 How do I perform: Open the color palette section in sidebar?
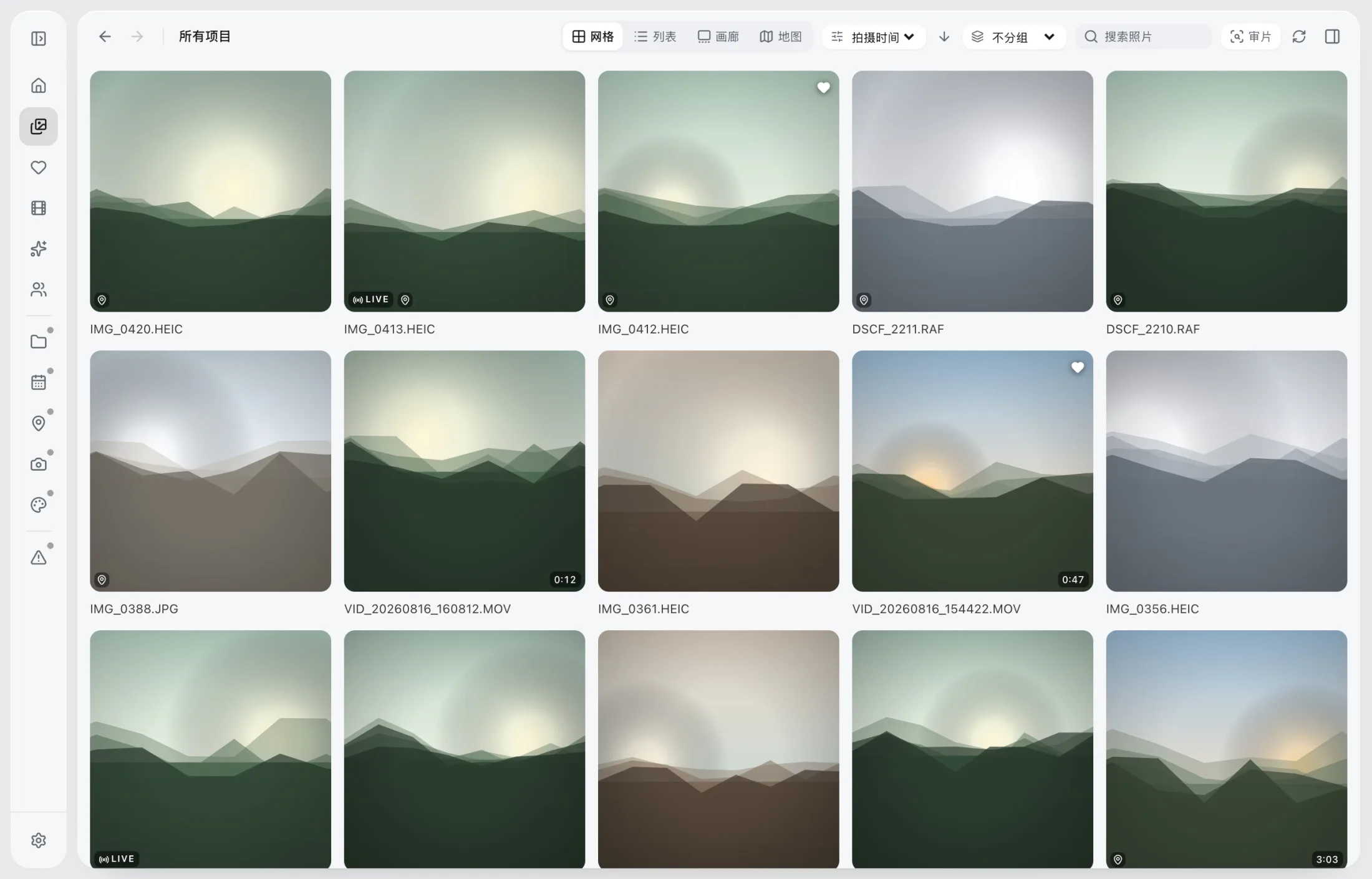tap(39, 505)
